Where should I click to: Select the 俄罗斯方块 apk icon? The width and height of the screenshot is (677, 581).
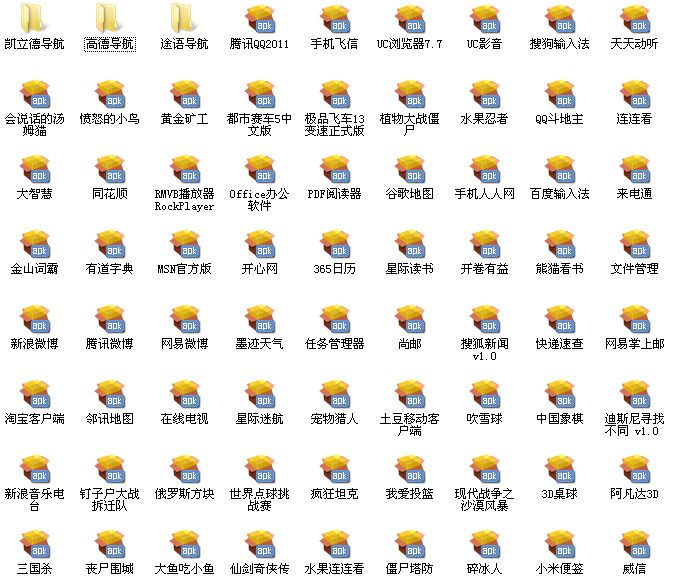coord(185,469)
